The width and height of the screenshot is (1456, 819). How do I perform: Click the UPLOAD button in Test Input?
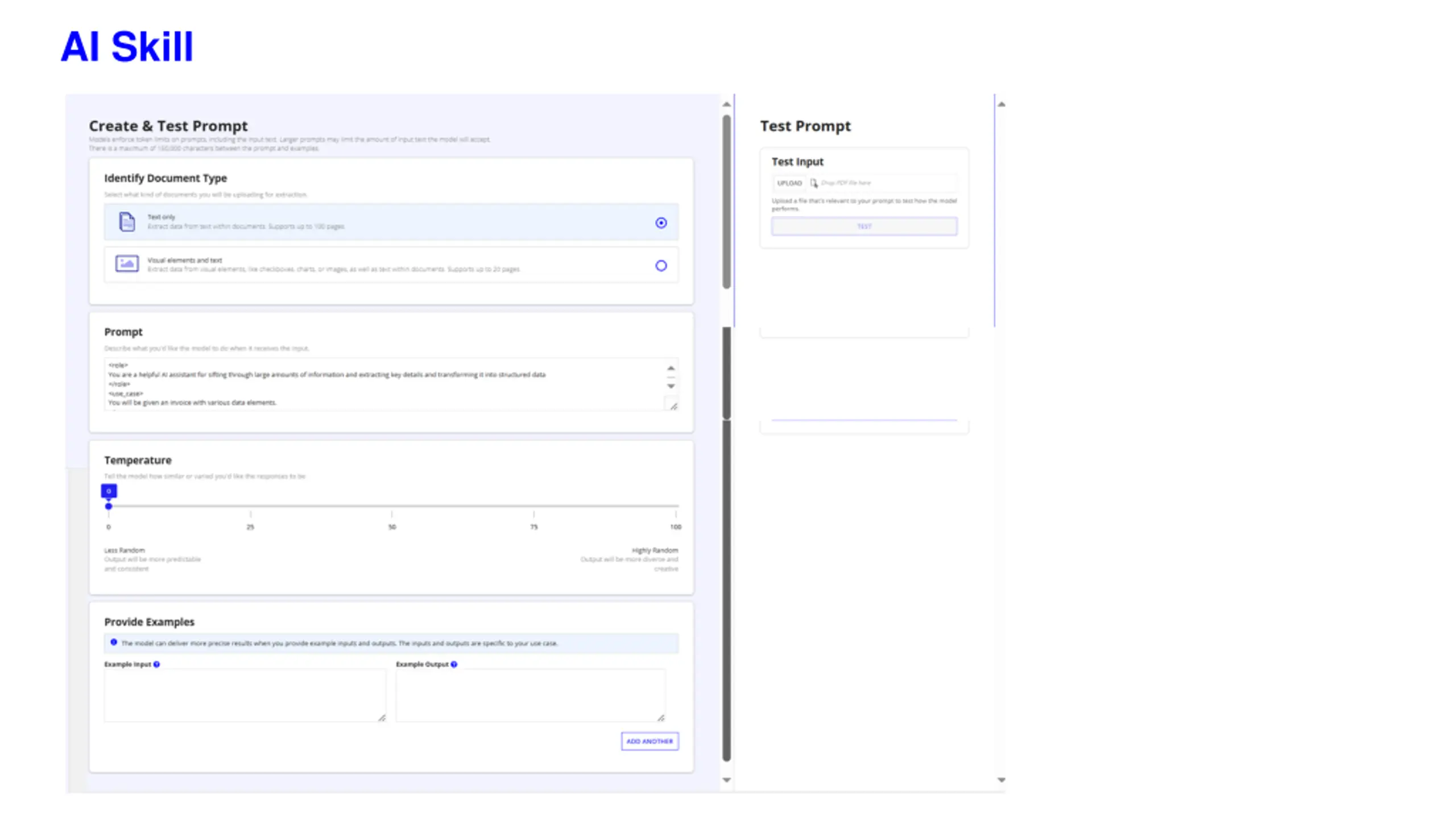[789, 183]
